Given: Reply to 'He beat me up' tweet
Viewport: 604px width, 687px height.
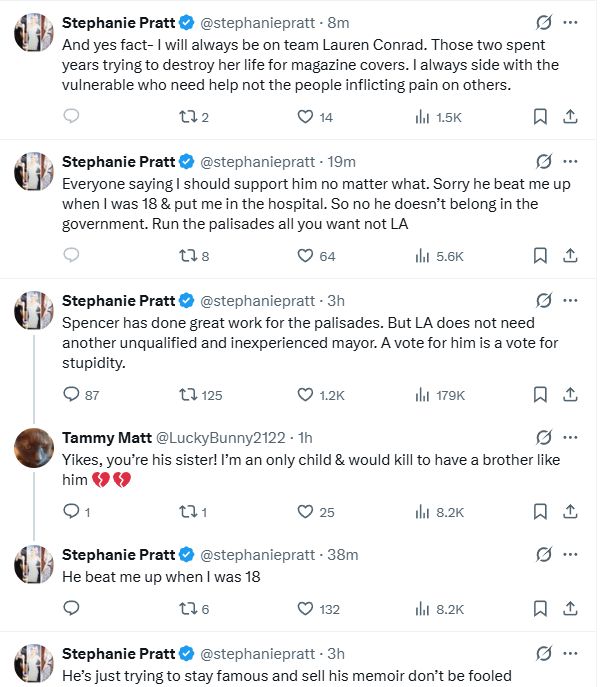Looking at the screenshot, I should pos(71,609).
